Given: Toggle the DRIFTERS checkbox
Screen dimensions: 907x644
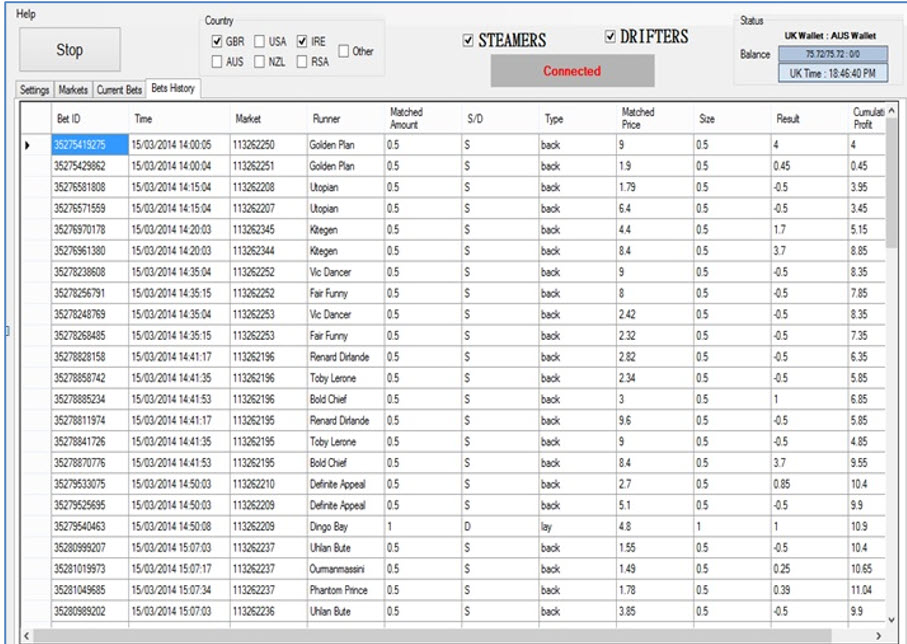Looking at the screenshot, I should pos(610,36).
